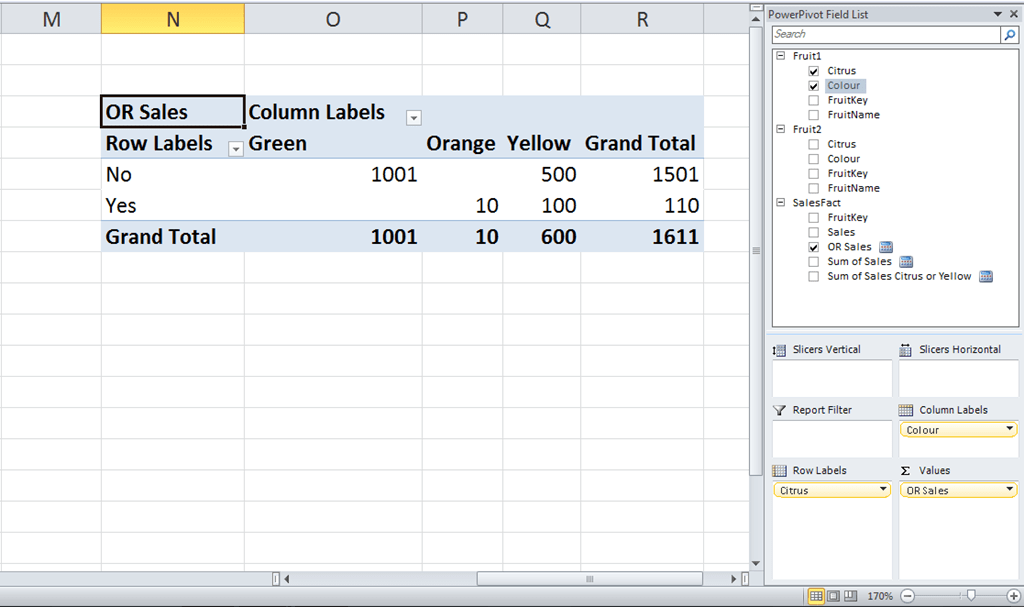Click the Slicers Horizontal drop area
This screenshot has width=1024, height=607.
point(958,378)
